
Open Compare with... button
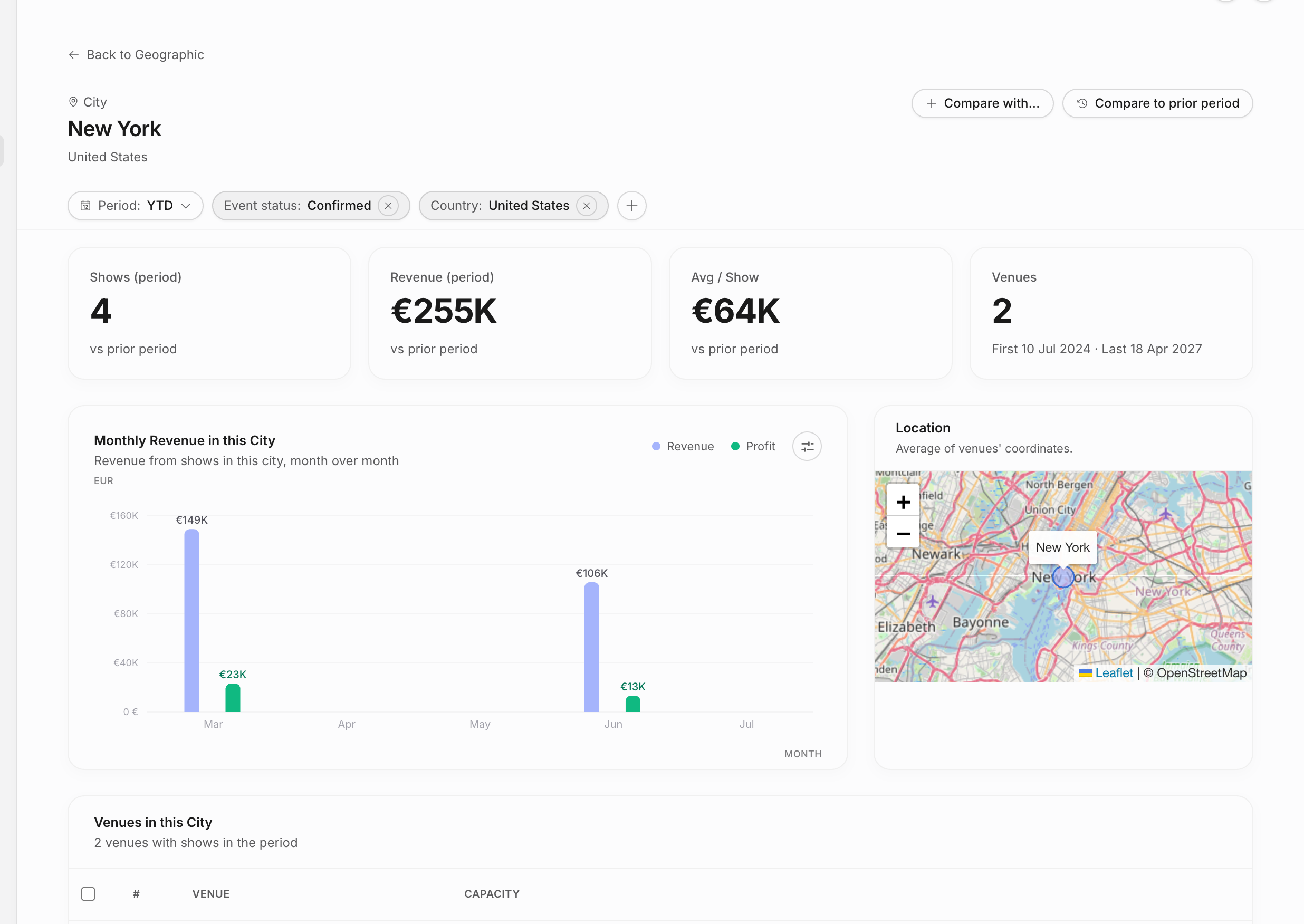(982, 103)
